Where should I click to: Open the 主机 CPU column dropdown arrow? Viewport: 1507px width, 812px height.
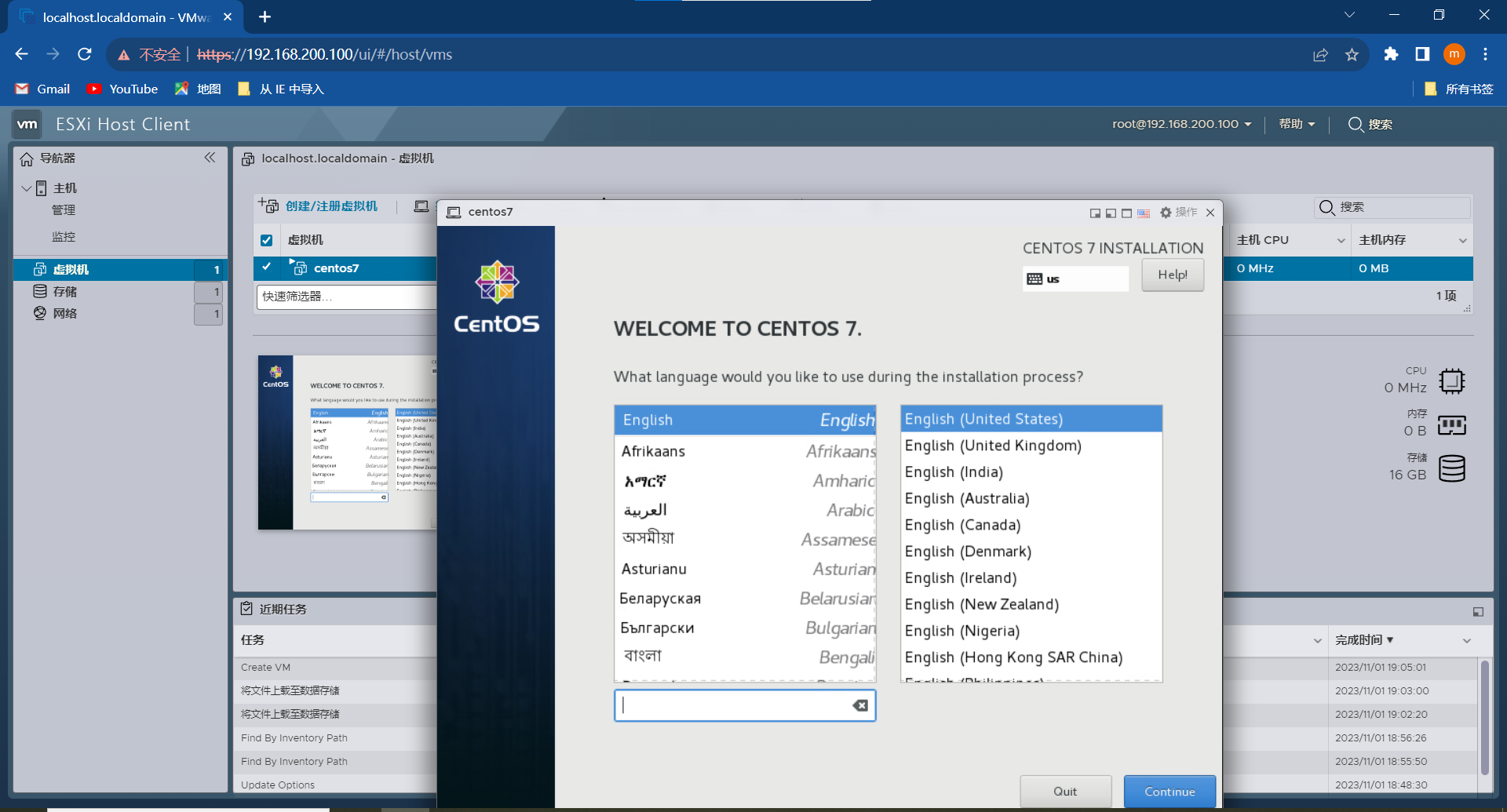(1341, 241)
